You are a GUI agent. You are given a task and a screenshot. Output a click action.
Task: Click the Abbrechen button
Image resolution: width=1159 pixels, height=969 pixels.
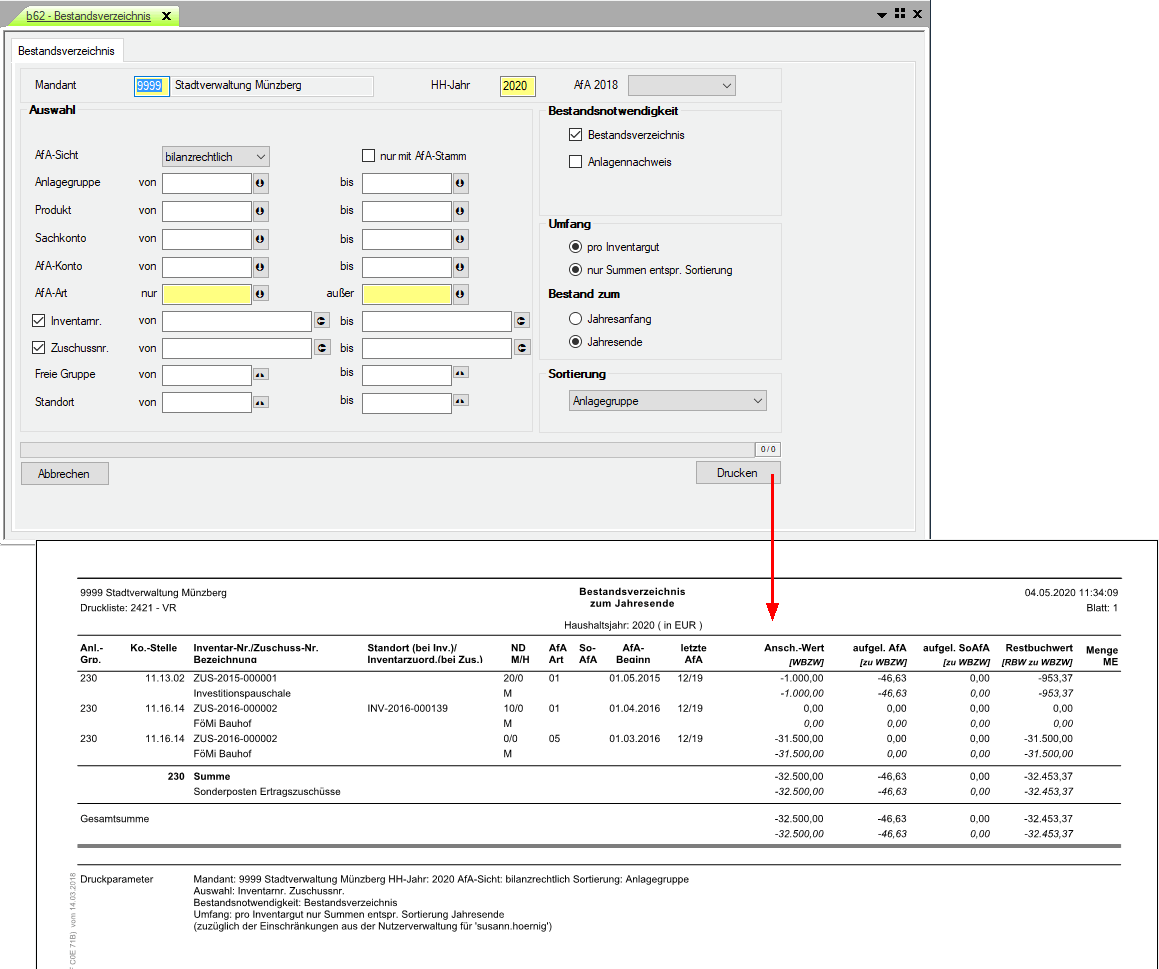click(64, 474)
